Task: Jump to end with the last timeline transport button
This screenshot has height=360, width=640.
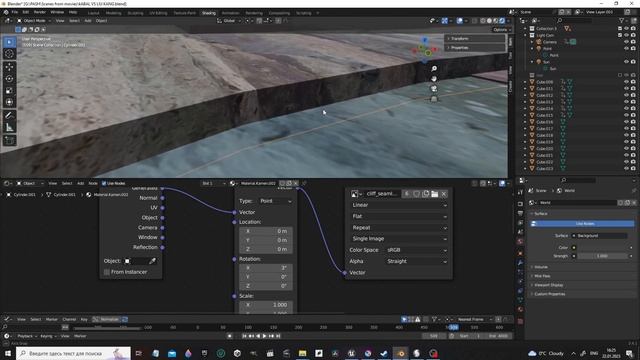Action: (278, 336)
